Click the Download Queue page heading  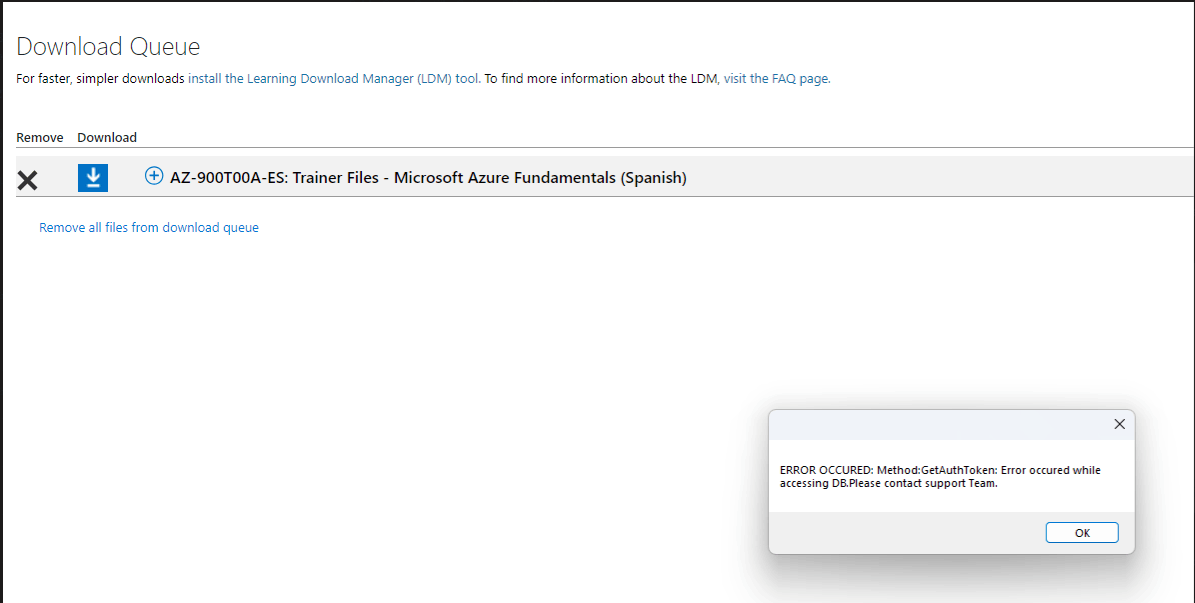click(108, 47)
